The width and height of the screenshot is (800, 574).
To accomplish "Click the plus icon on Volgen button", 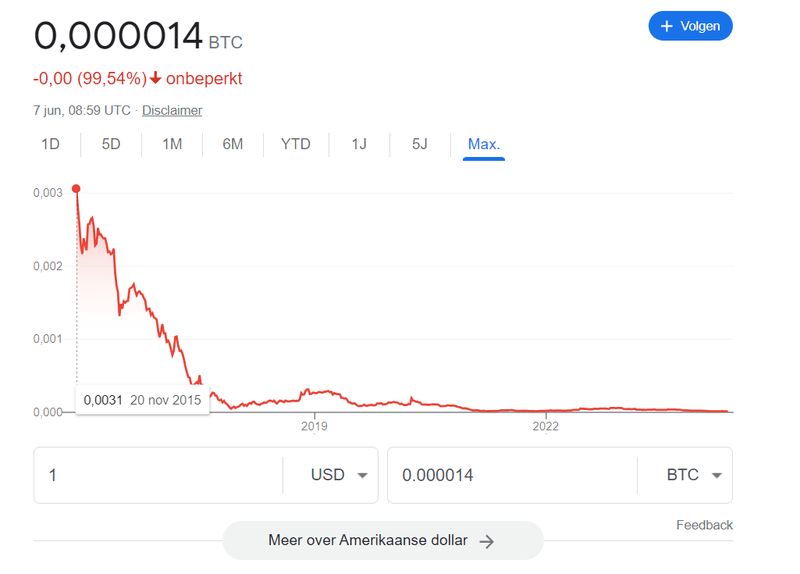I will click(x=667, y=26).
